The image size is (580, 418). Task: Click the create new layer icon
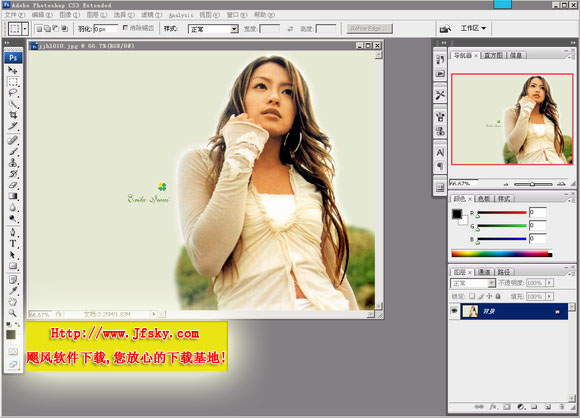tap(548, 407)
